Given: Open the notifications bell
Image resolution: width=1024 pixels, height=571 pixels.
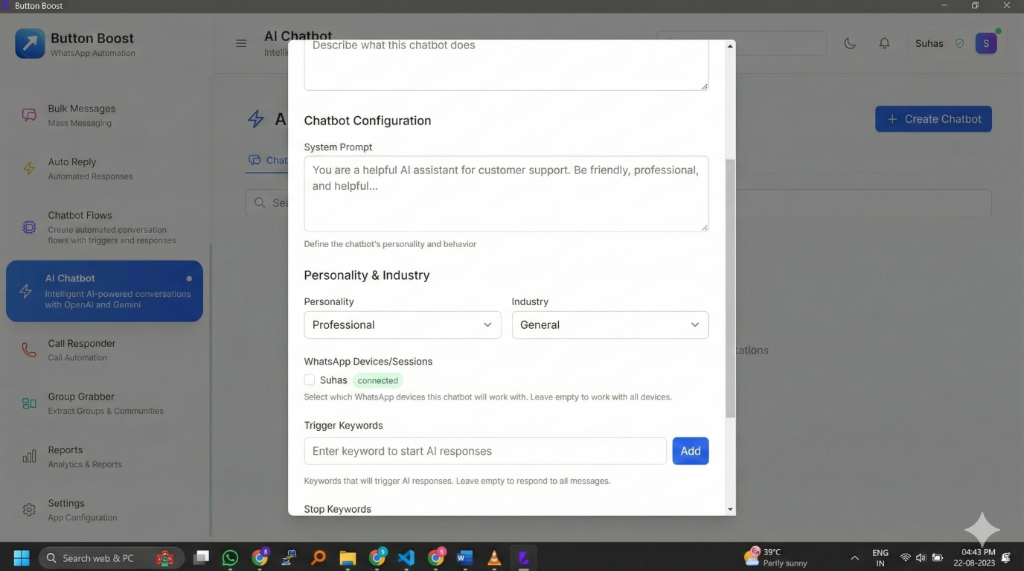Looking at the screenshot, I should pos(884,44).
